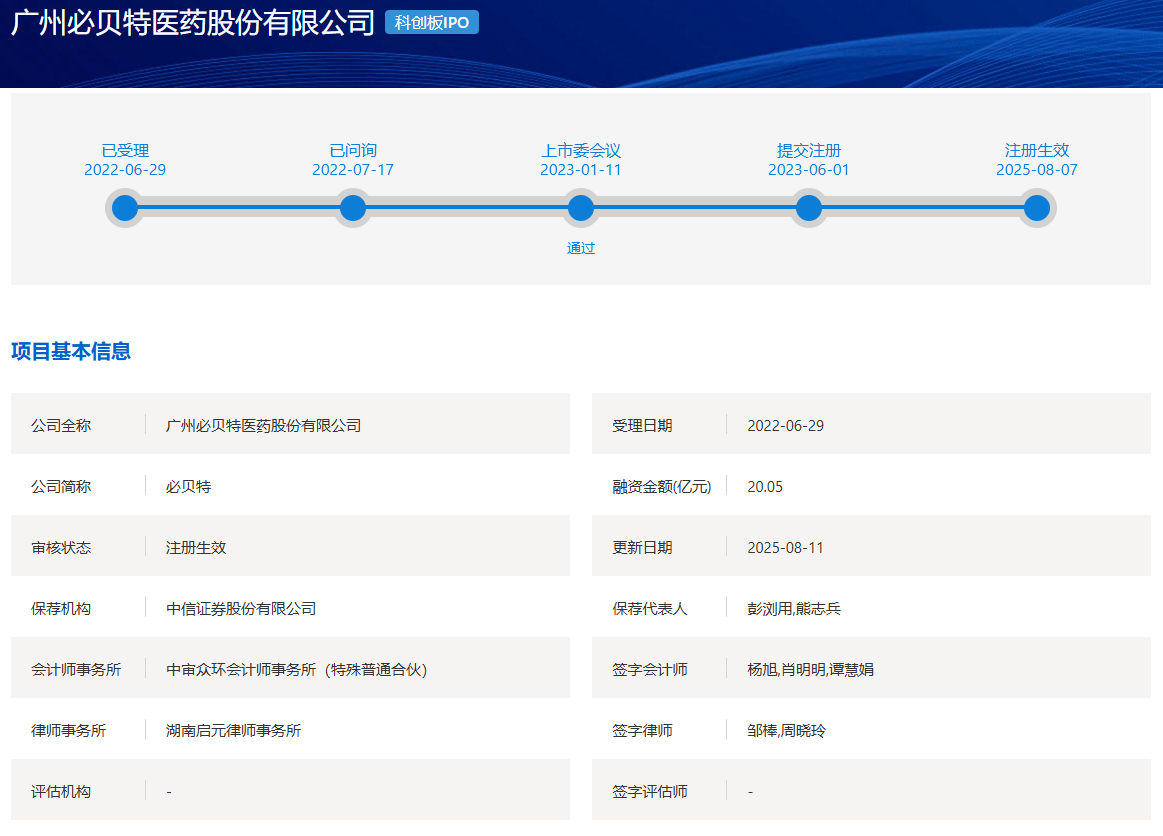The width and height of the screenshot is (1163, 836).
Task: Click the 2022-07-17 inquiry date text
Action: coord(353,170)
